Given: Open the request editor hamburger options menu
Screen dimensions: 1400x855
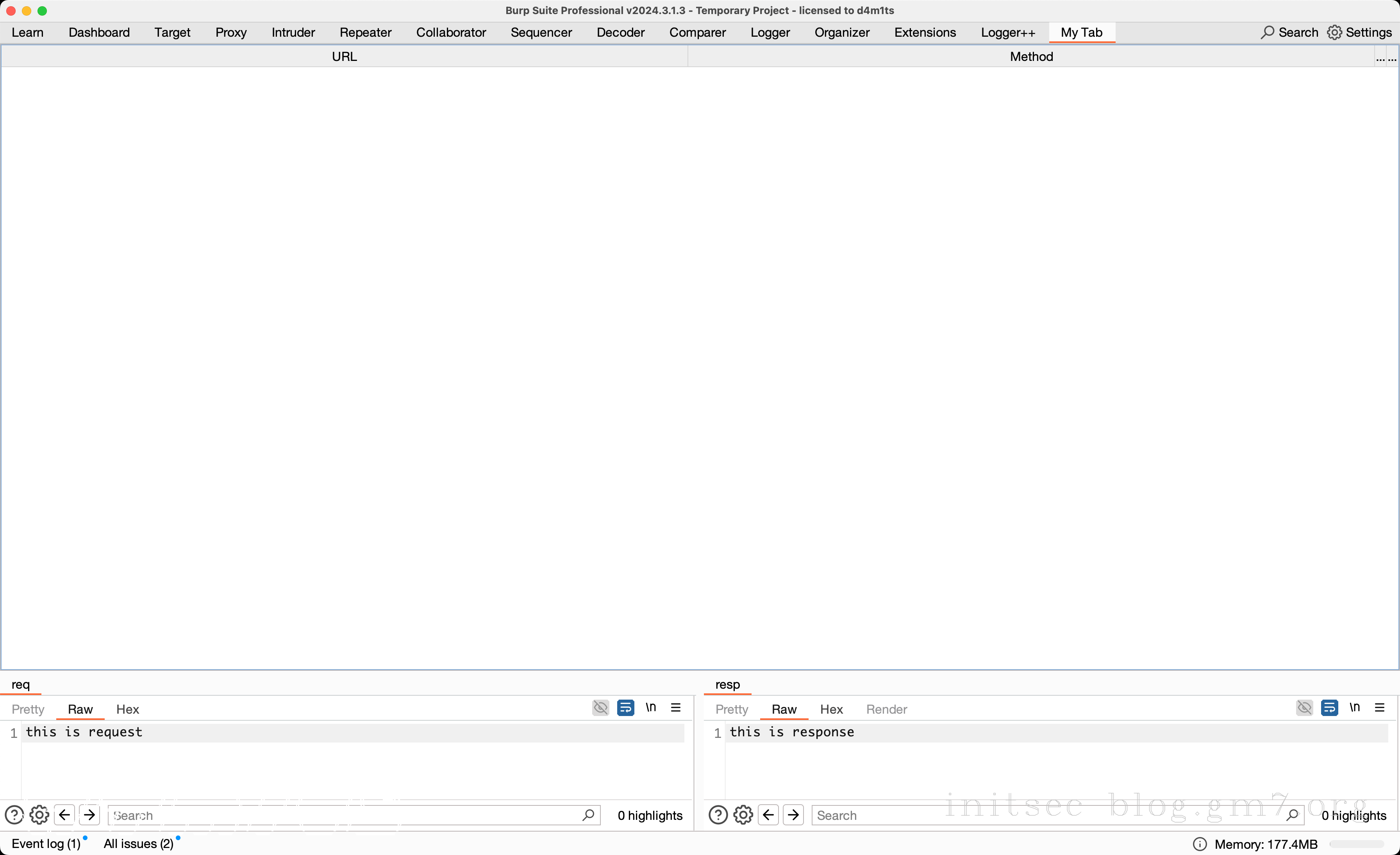Looking at the screenshot, I should point(675,708).
